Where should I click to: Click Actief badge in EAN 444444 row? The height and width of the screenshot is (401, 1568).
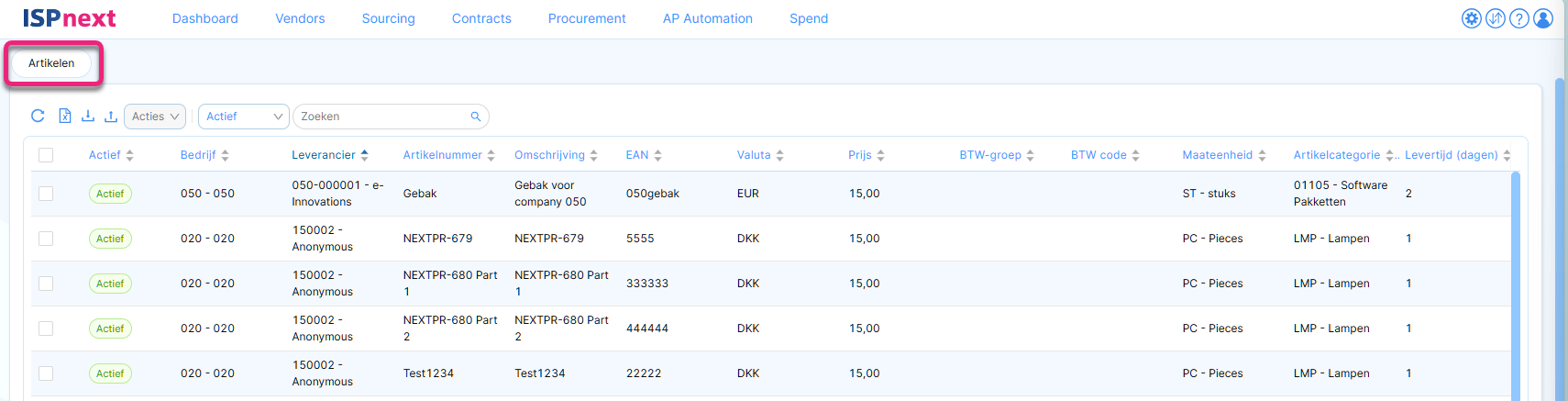pos(110,329)
